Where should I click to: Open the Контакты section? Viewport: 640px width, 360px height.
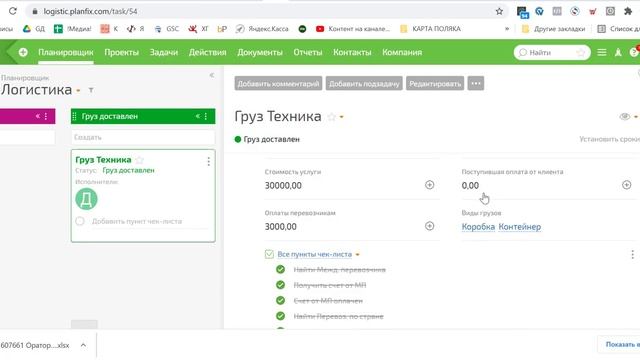point(352,52)
